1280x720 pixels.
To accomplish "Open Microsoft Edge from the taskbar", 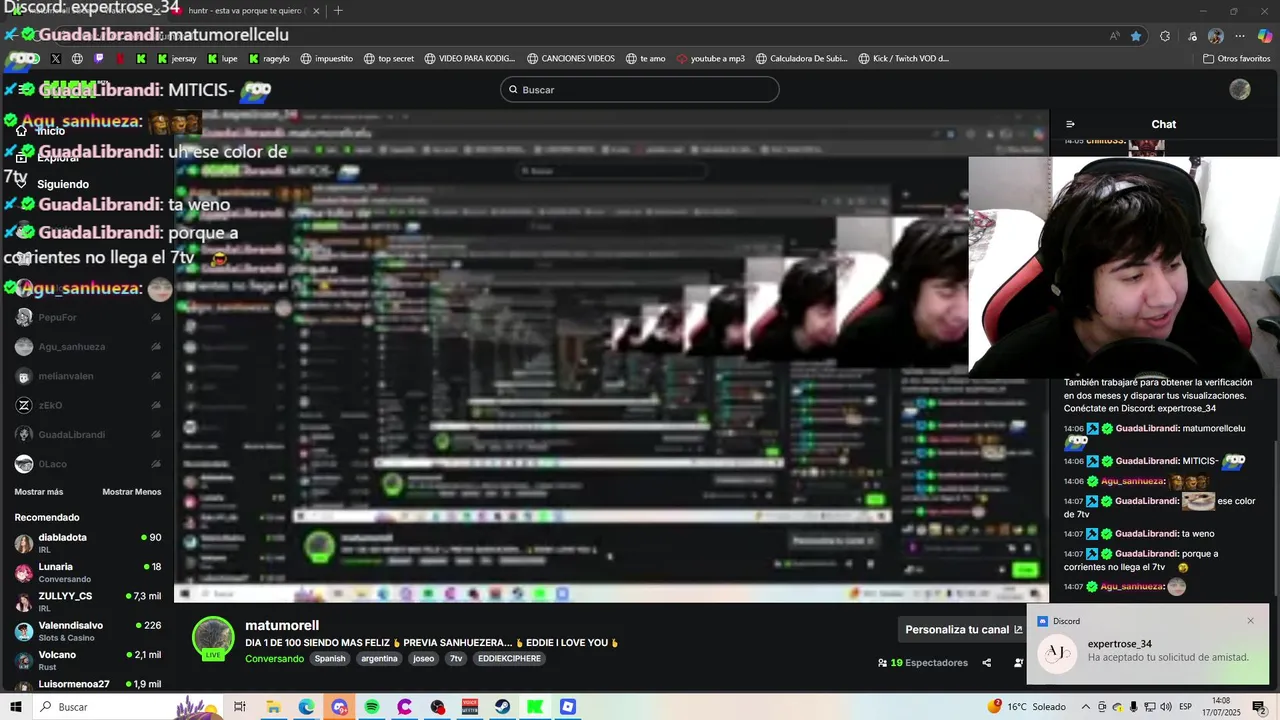I will [x=306, y=707].
